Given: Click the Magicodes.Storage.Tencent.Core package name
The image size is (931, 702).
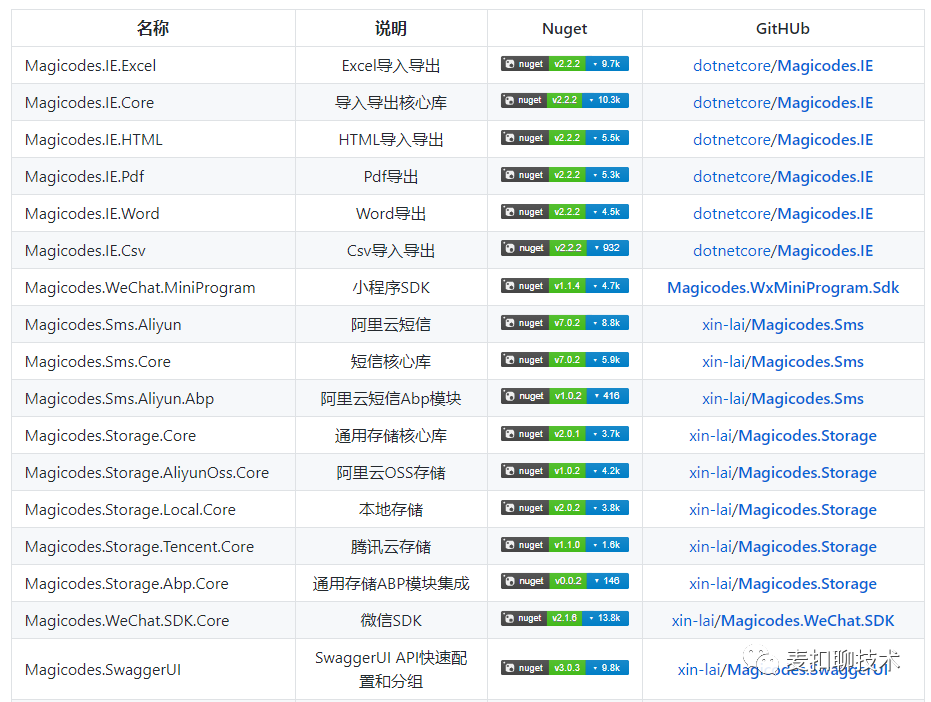Looking at the screenshot, I should pos(140,546).
